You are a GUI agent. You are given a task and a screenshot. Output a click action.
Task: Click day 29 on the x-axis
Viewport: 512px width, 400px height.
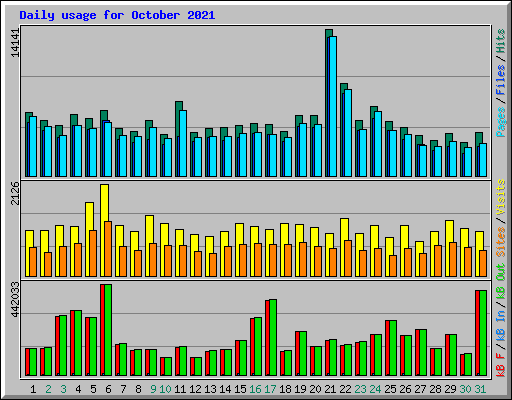(450, 389)
